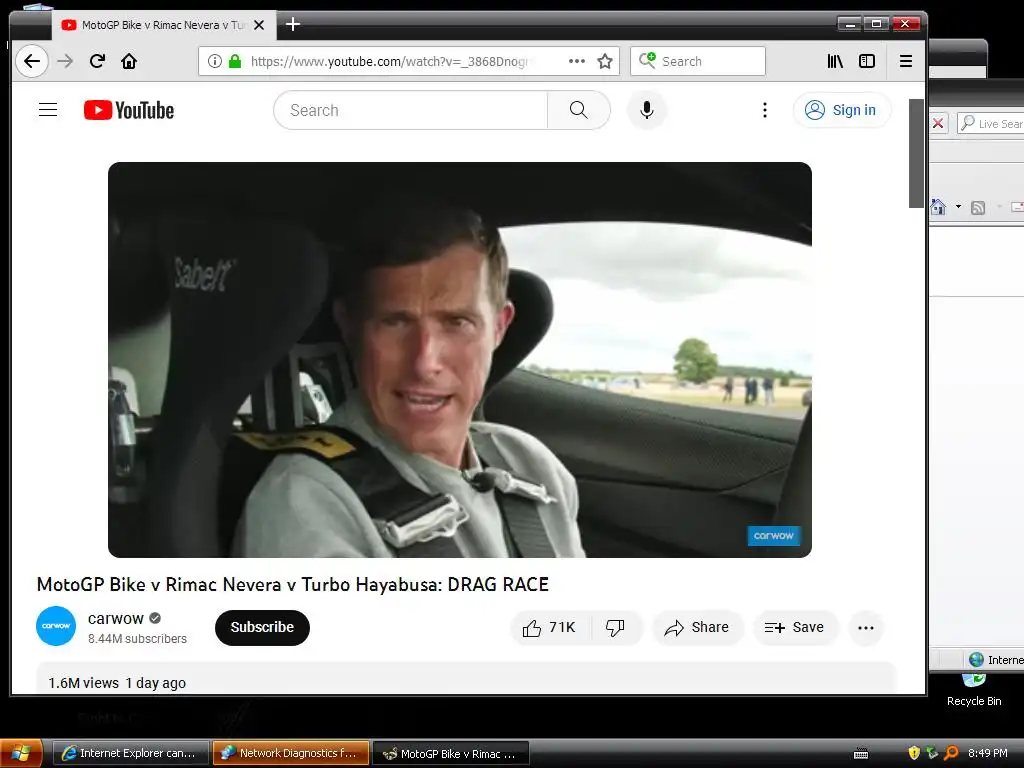Search with your voice microphone

pos(647,110)
